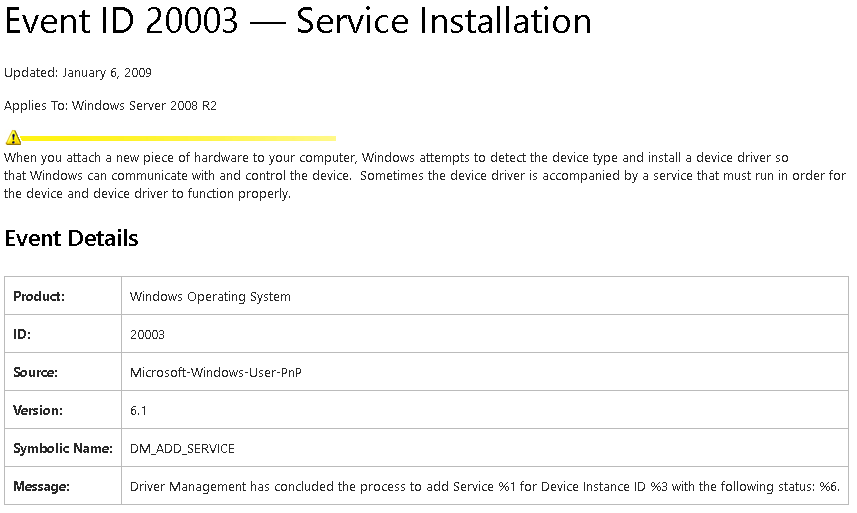Click the ID label in the table
This screenshot has width=857, height=513.
click(22, 334)
